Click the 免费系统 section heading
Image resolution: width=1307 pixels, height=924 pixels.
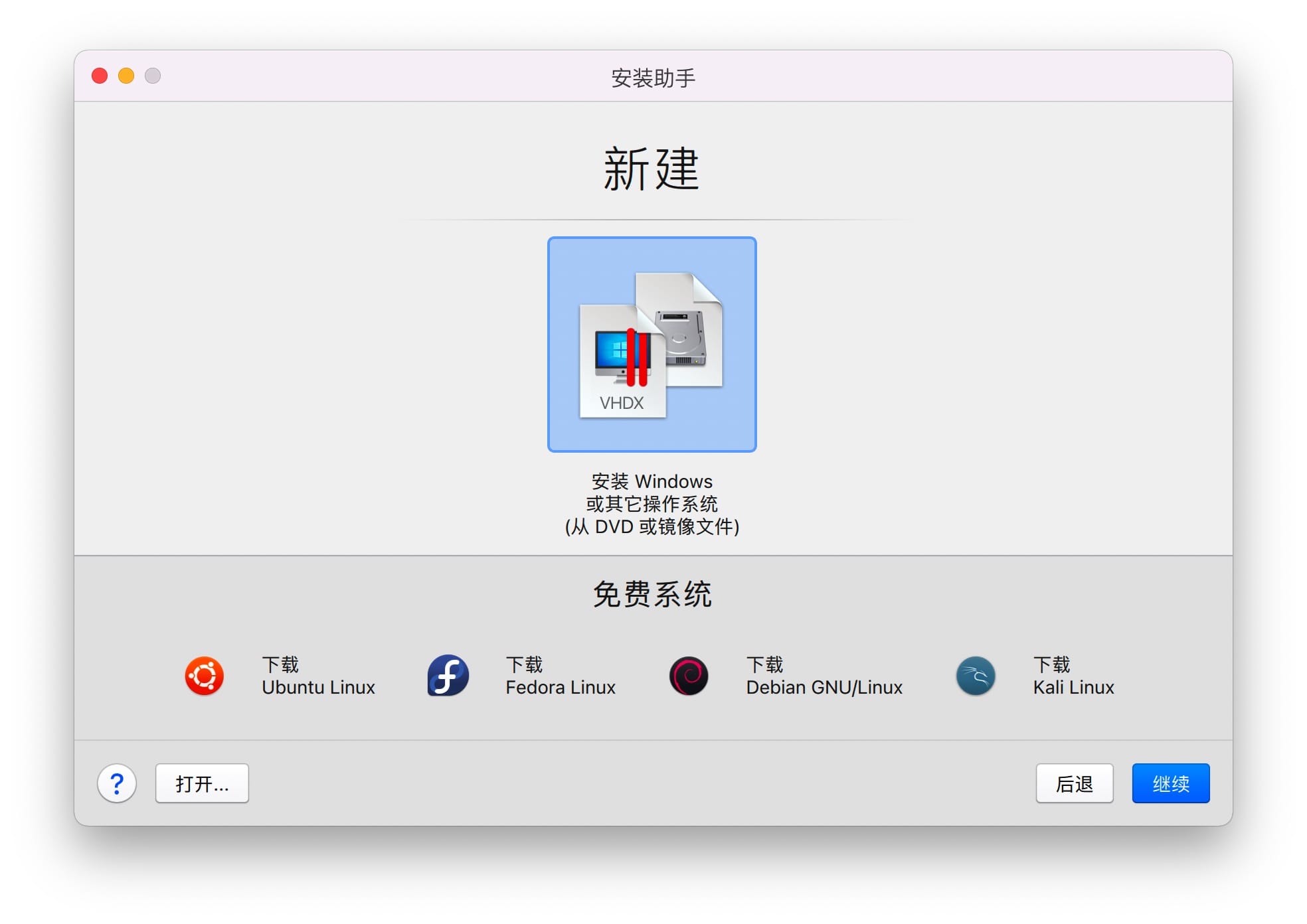tap(652, 593)
